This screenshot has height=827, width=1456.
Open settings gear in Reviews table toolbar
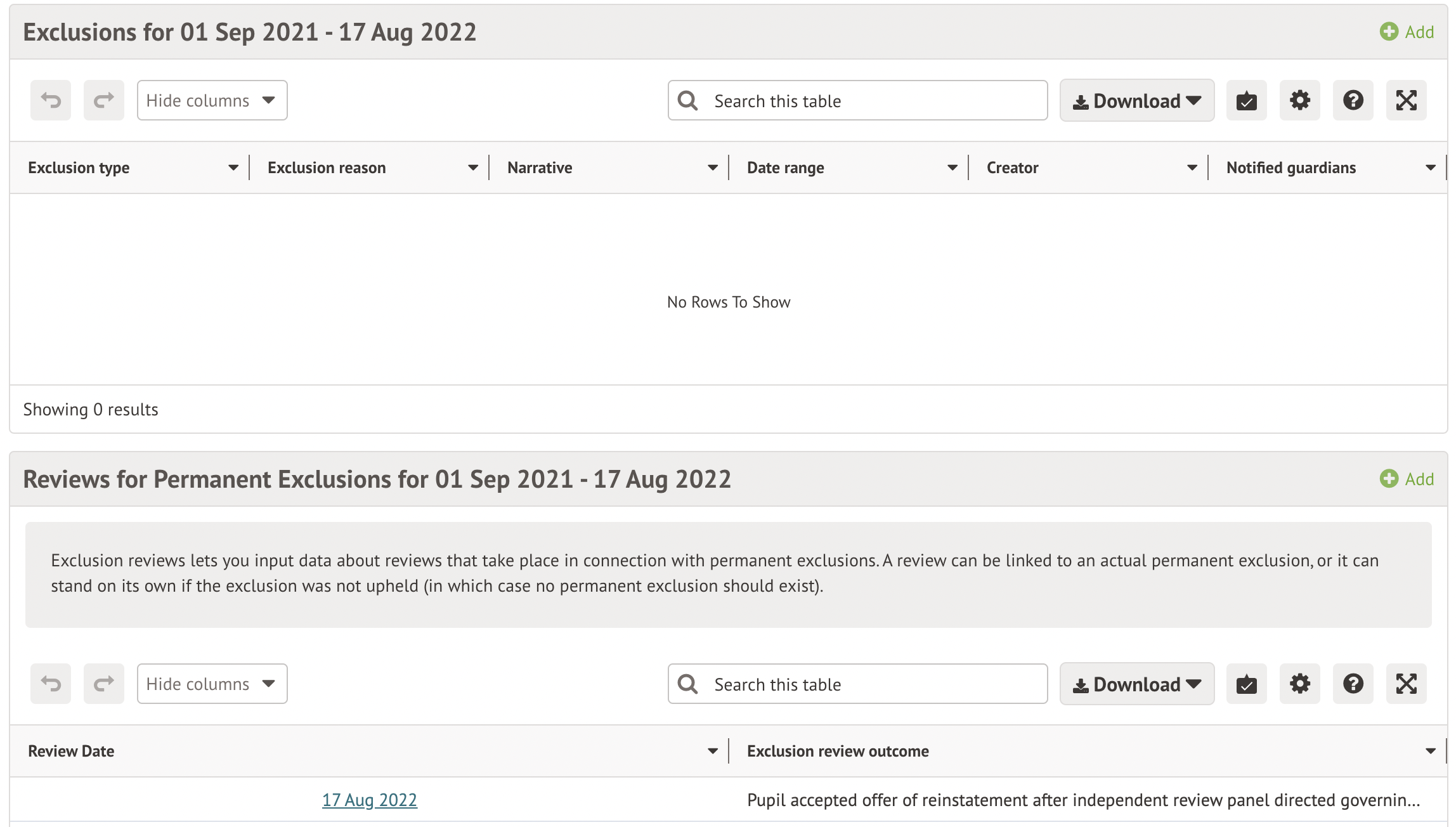[1299, 684]
